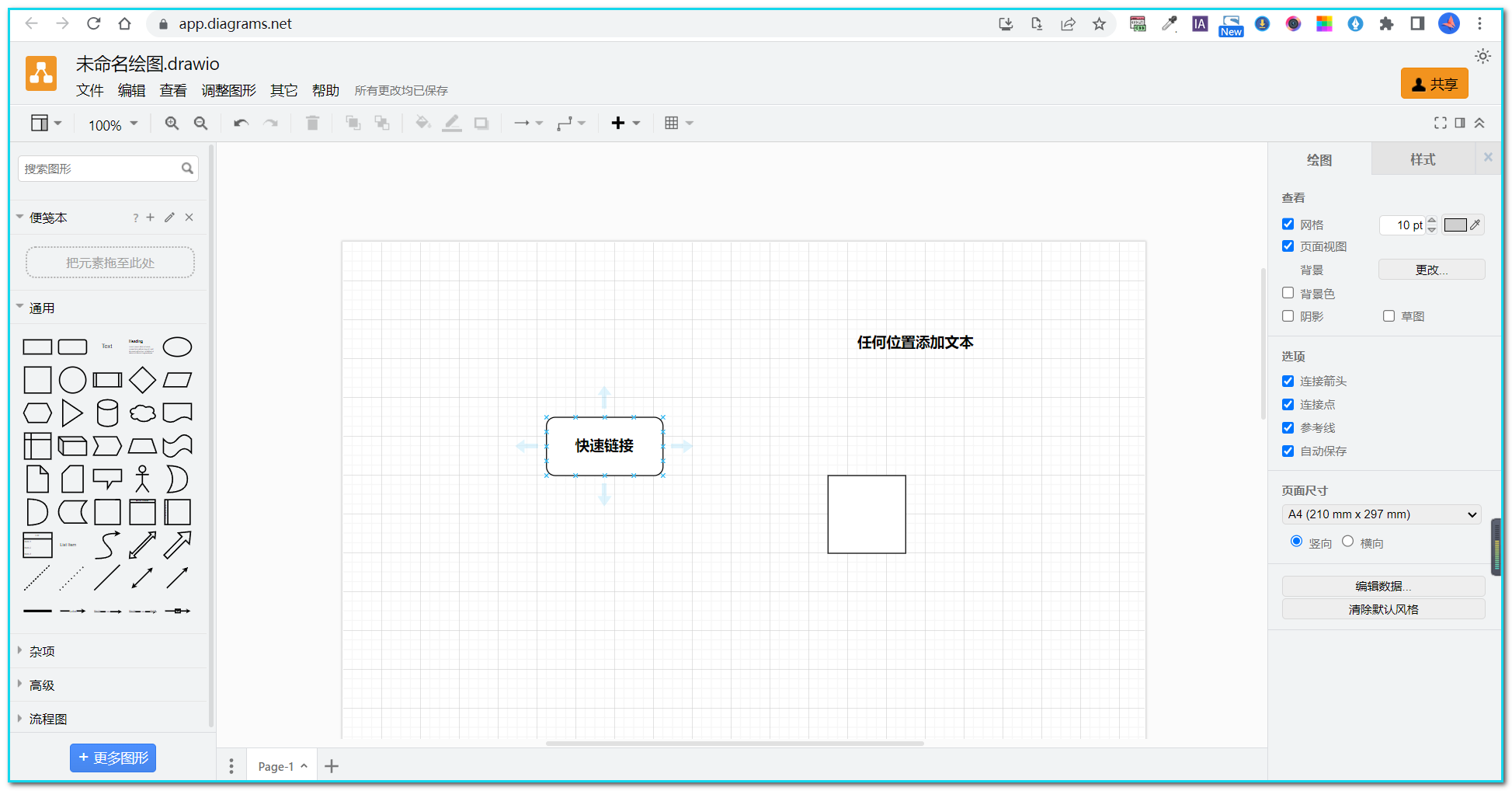This screenshot has height=791, width=1512.
Task: Open the table insert dropdown
Action: [x=679, y=124]
